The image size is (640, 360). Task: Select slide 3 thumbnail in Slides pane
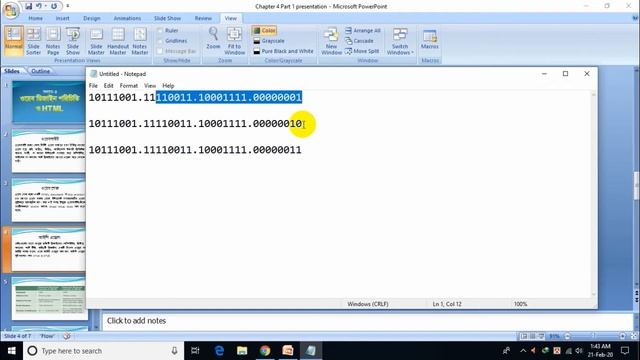[x=49, y=200]
